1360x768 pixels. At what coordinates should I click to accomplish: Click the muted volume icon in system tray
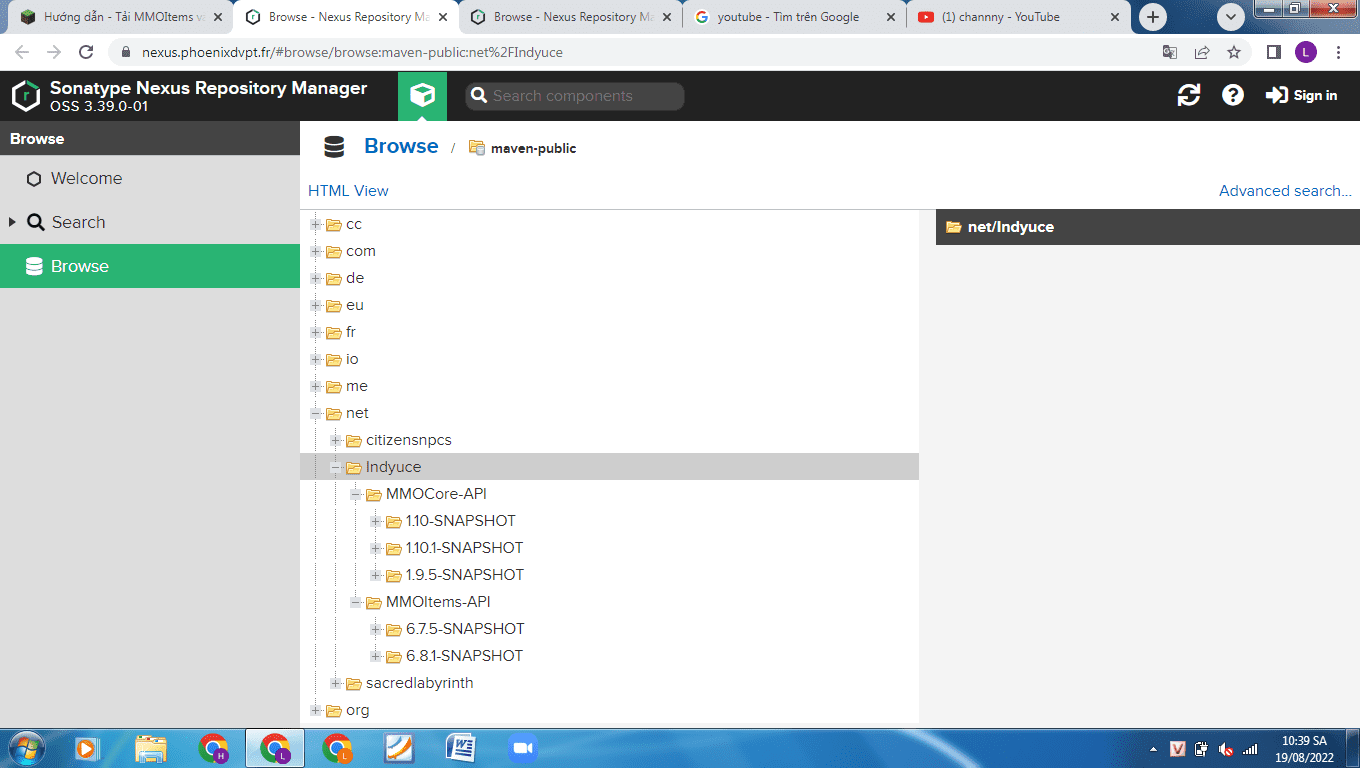[1226, 749]
